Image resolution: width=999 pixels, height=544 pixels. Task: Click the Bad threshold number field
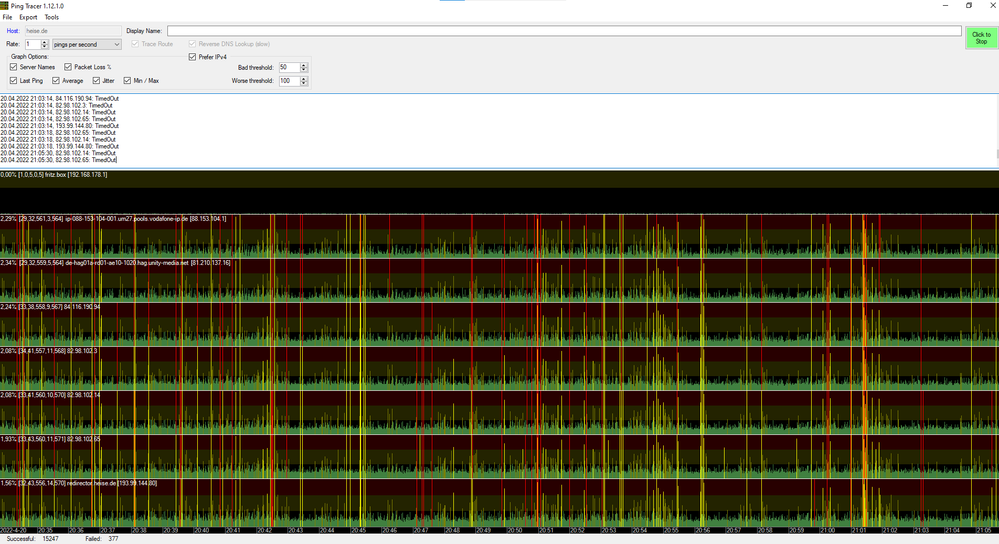(289, 68)
